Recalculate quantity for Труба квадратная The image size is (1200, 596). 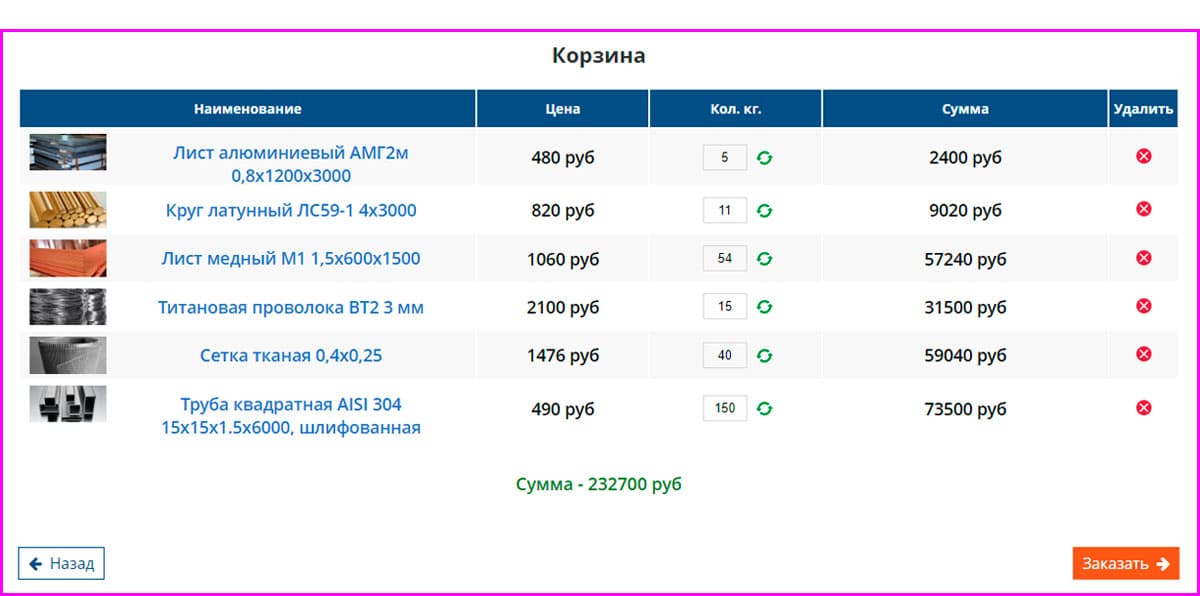tap(765, 408)
